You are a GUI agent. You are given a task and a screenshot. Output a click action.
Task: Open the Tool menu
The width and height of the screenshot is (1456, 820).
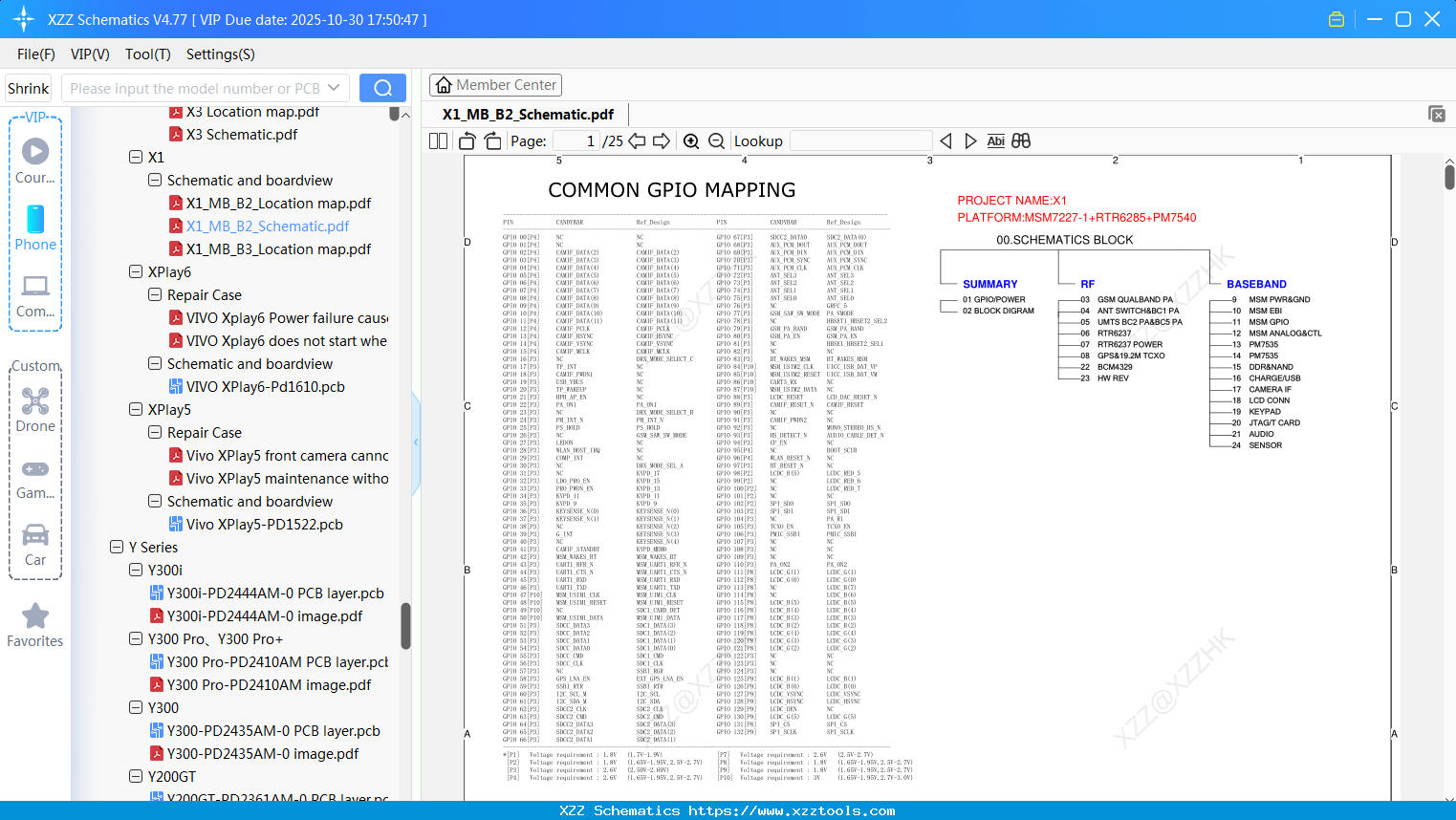click(147, 54)
